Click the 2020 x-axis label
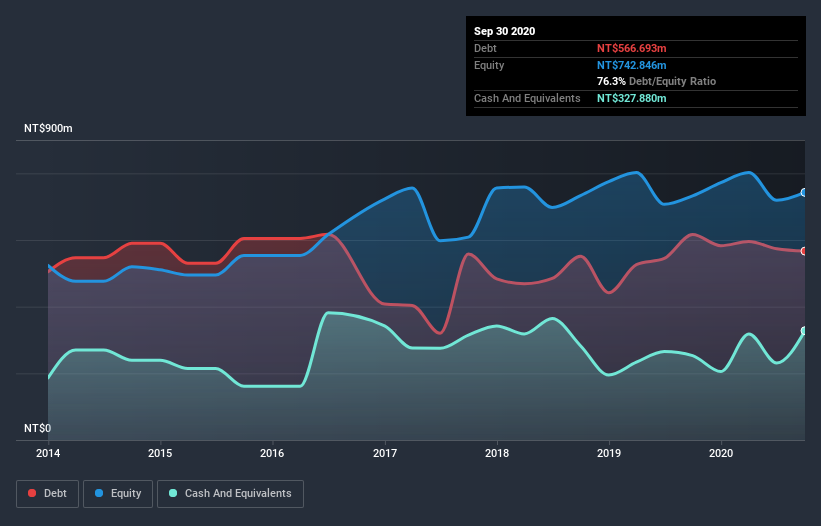The height and width of the screenshot is (526, 821). [x=721, y=453]
